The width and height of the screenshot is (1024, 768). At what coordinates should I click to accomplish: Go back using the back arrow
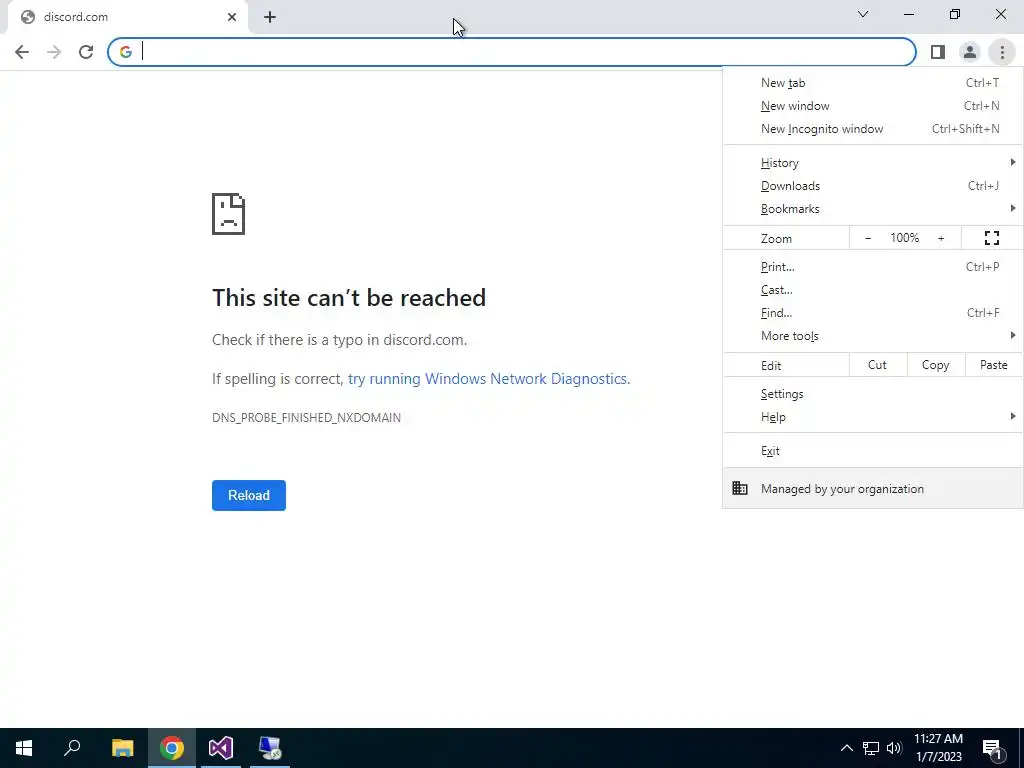[22, 52]
